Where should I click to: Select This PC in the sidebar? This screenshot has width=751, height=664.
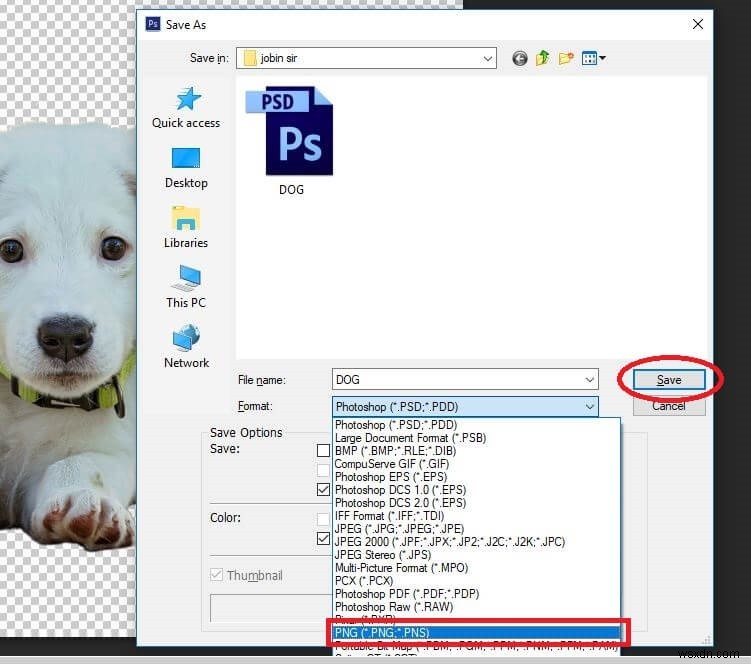point(186,287)
